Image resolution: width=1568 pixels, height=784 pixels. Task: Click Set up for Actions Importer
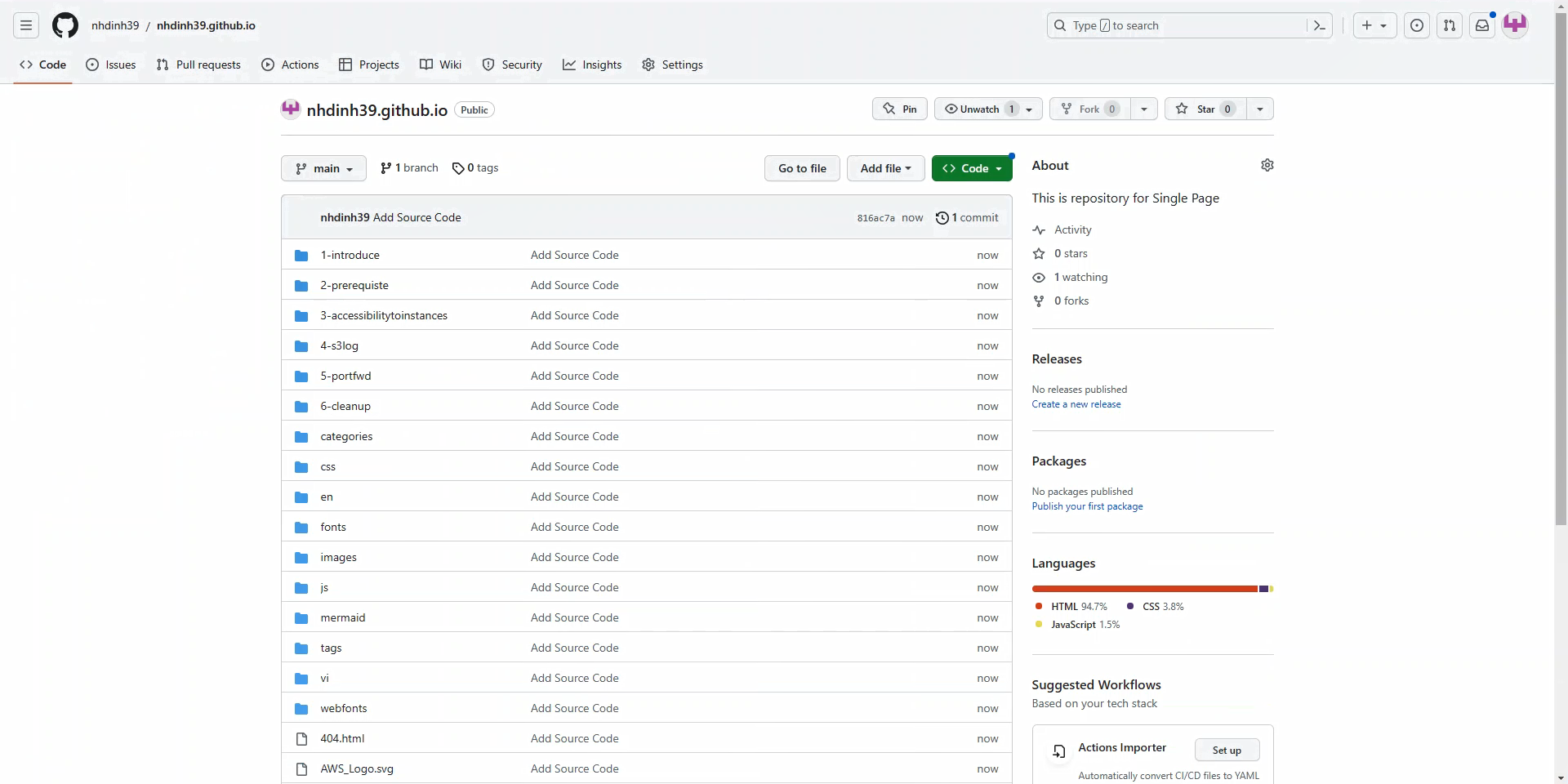tap(1227, 751)
